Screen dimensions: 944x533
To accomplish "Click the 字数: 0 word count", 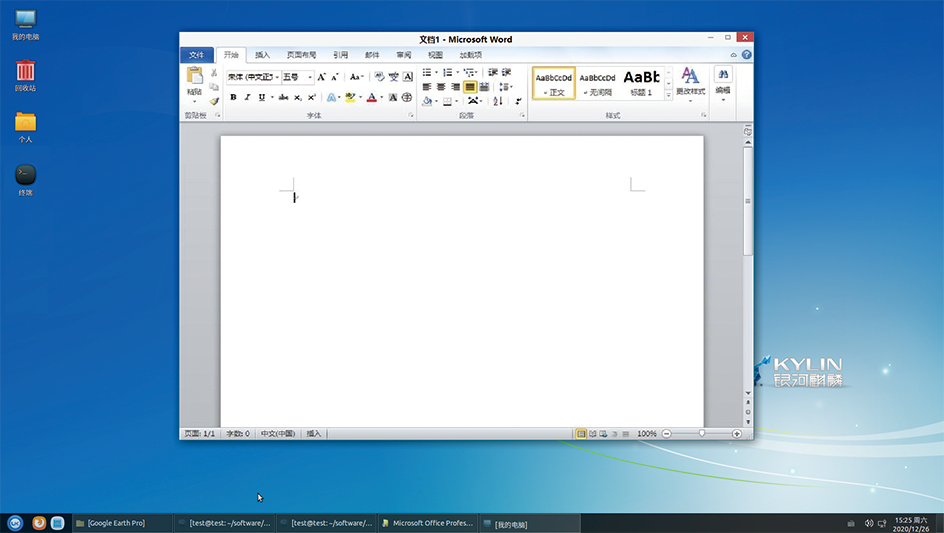I will coord(238,434).
